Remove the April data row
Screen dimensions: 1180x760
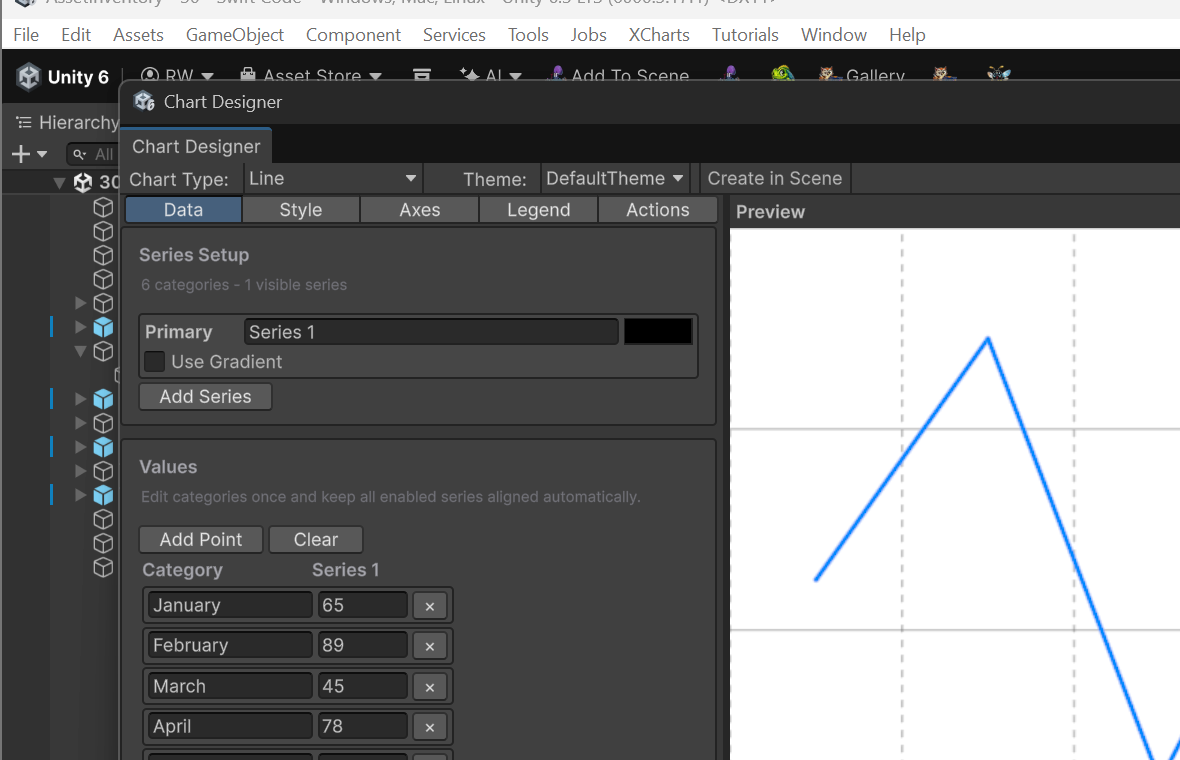coord(430,727)
